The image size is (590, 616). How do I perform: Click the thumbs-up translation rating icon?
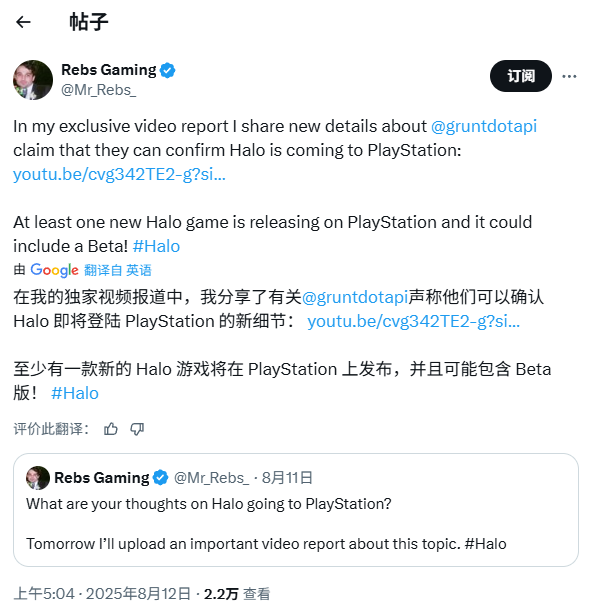coord(111,429)
